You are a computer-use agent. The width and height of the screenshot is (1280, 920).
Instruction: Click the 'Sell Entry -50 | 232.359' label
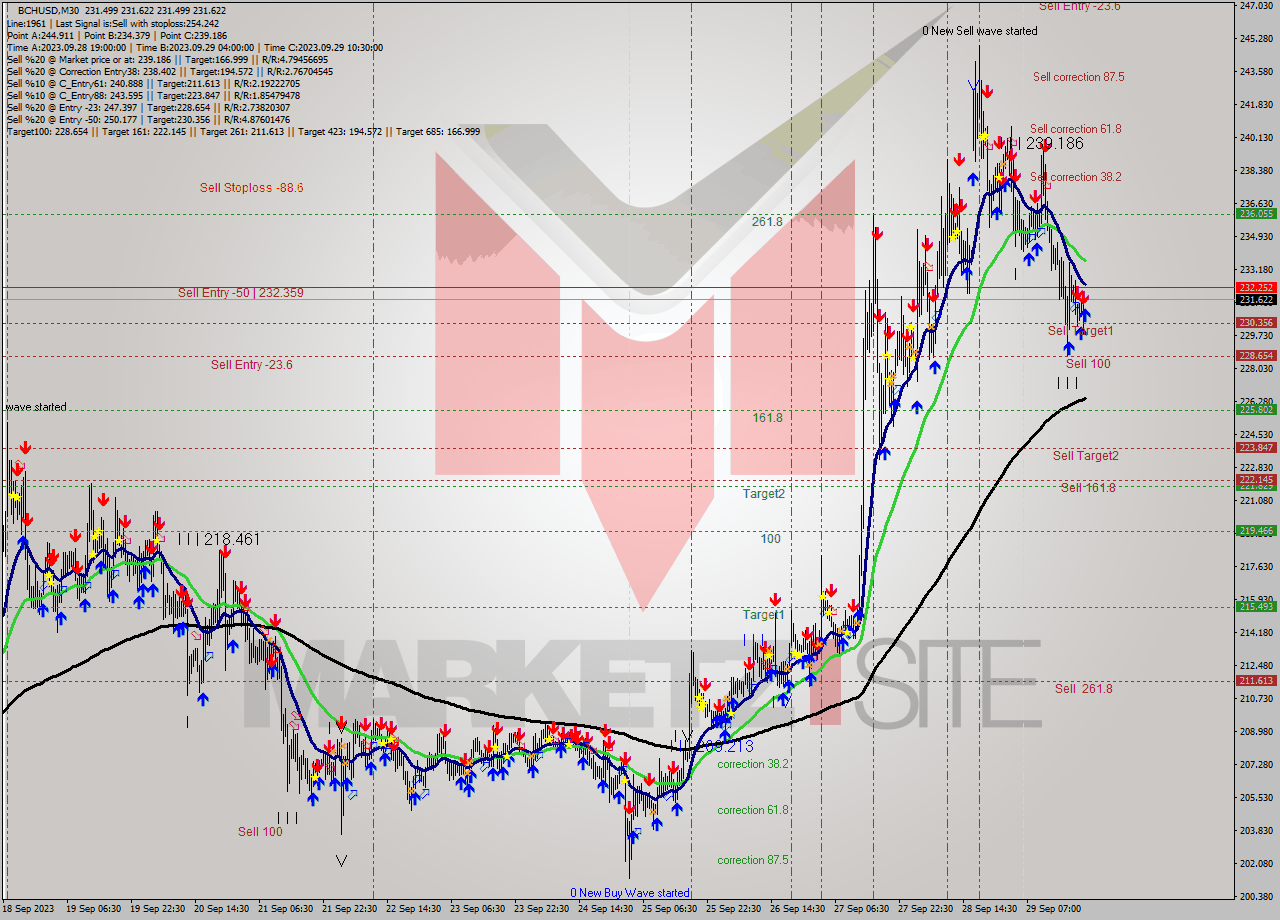(x=240, y=293)
